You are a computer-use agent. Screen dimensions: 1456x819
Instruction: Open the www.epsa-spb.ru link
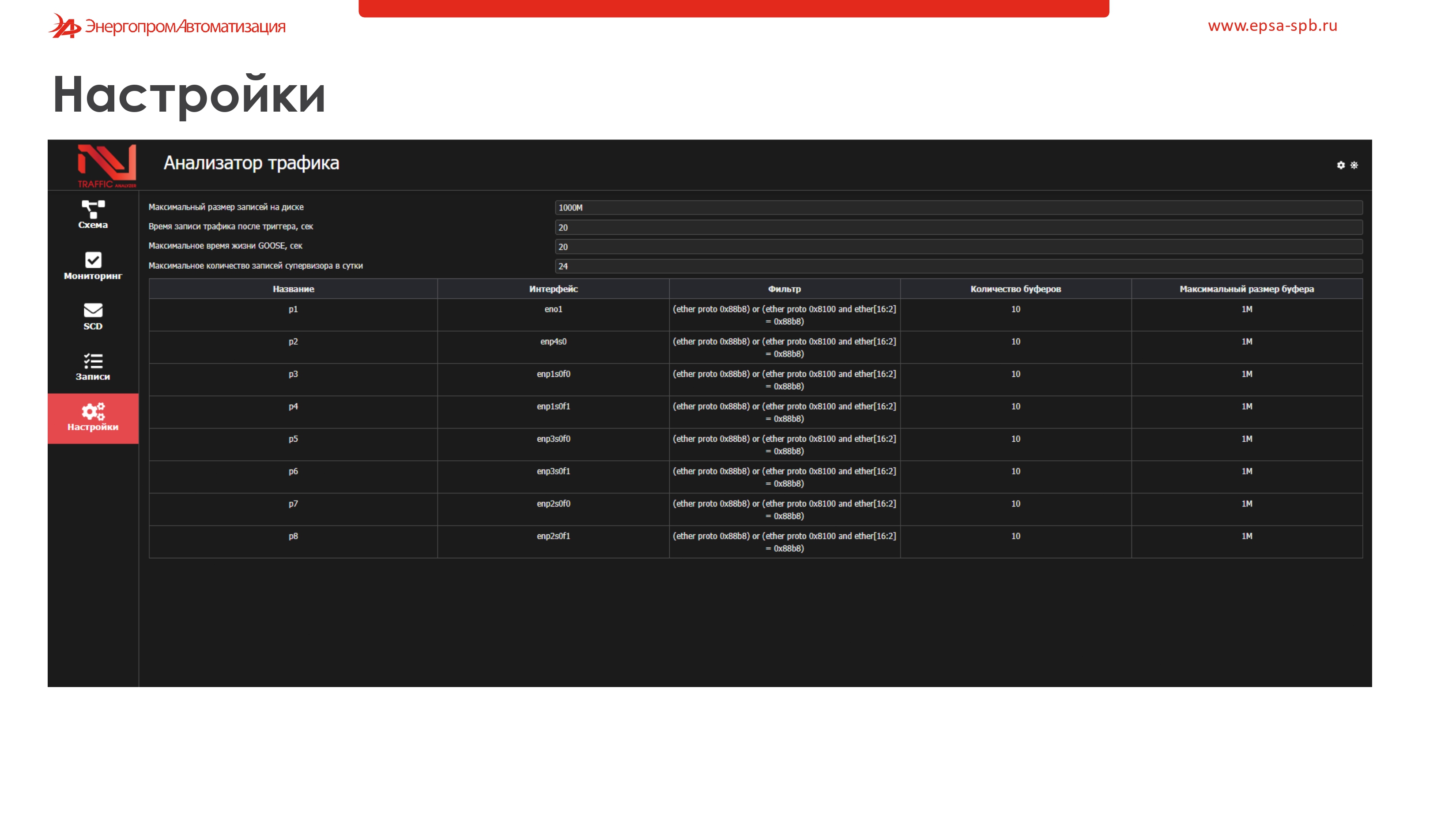(1272, 26)
